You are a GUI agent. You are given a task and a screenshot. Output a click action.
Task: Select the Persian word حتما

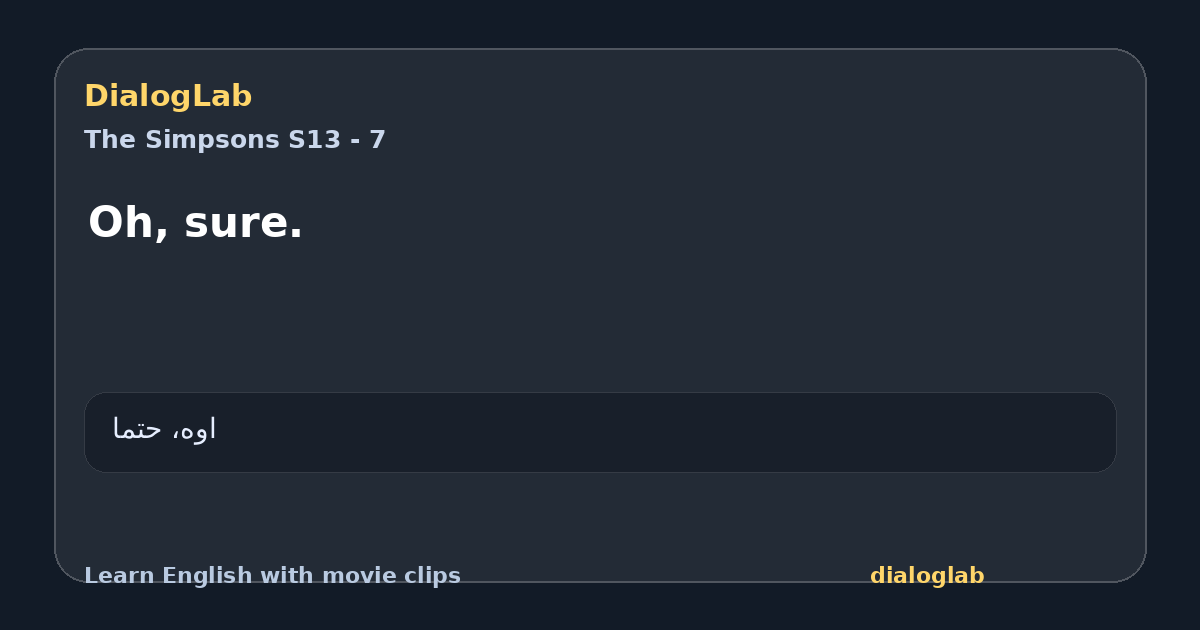[x=137, y=429]
